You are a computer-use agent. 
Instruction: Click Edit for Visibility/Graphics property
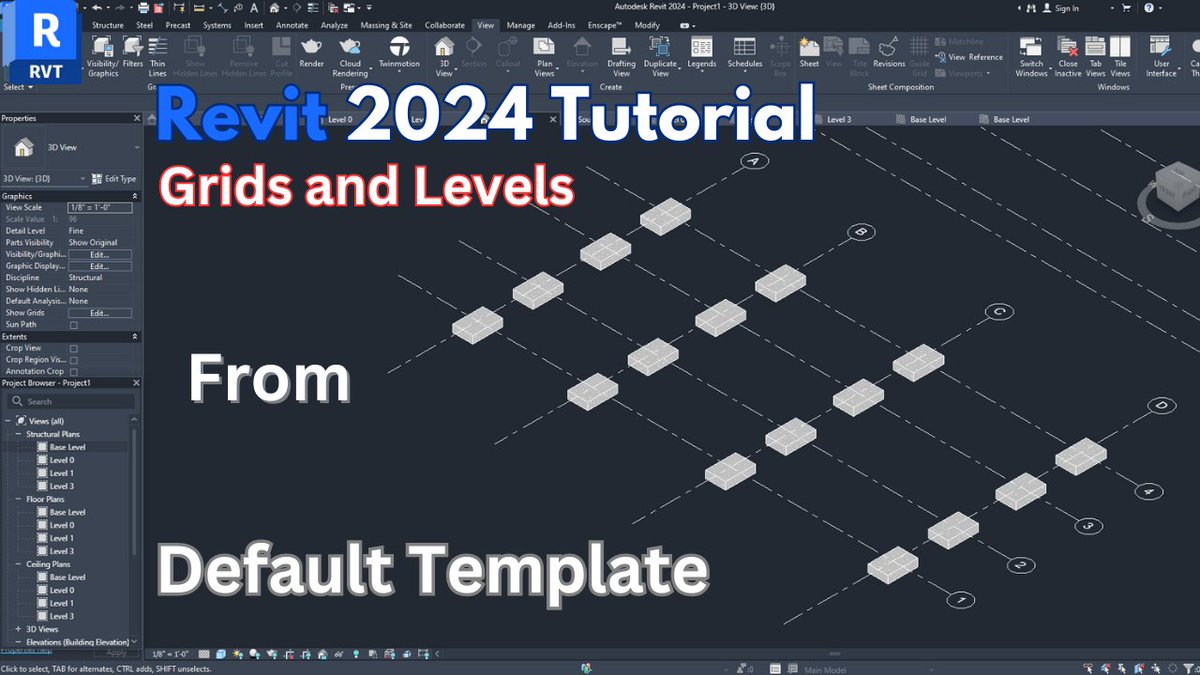tap(99, 254)
